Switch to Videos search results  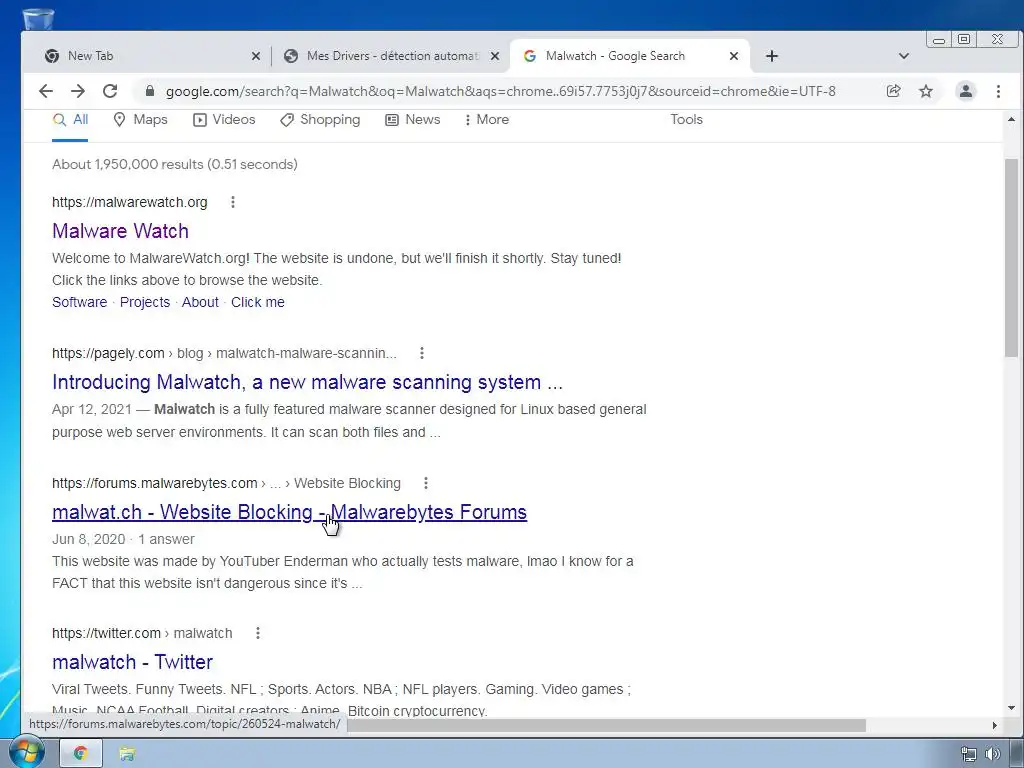pos(224,120)
